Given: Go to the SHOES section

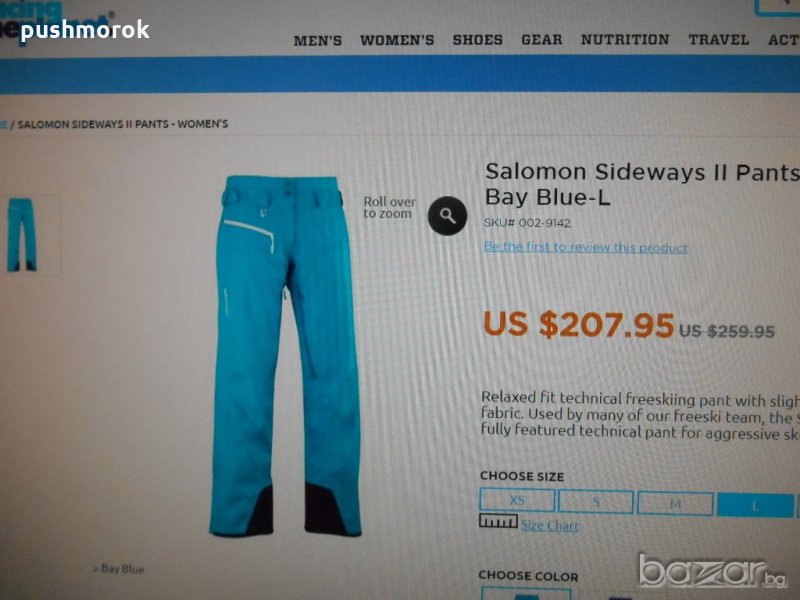Looking at the screenshot, I should coord(478,40).
